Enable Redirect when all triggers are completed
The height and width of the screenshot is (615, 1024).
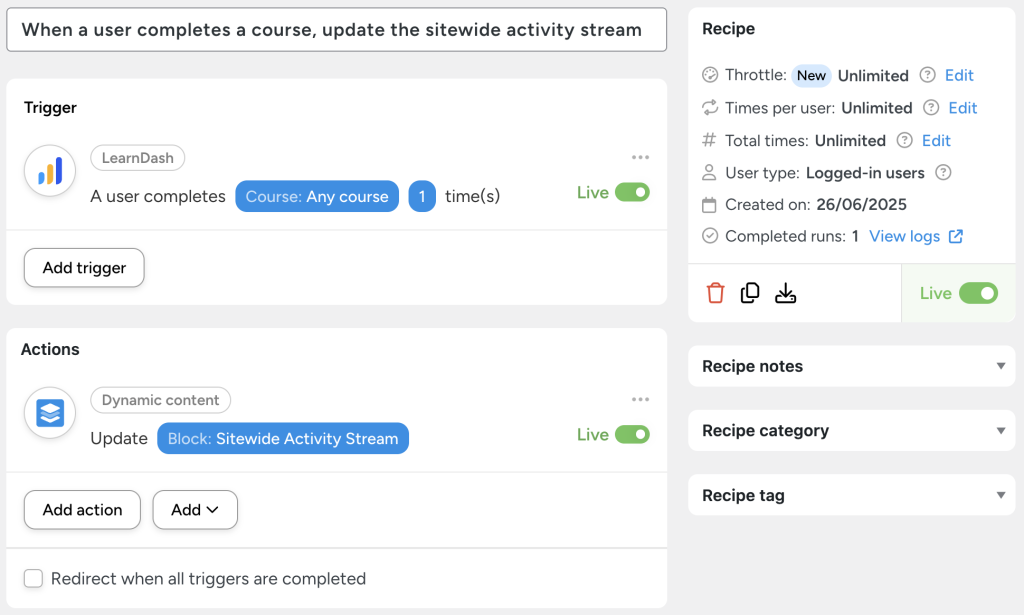pos(33,578)
